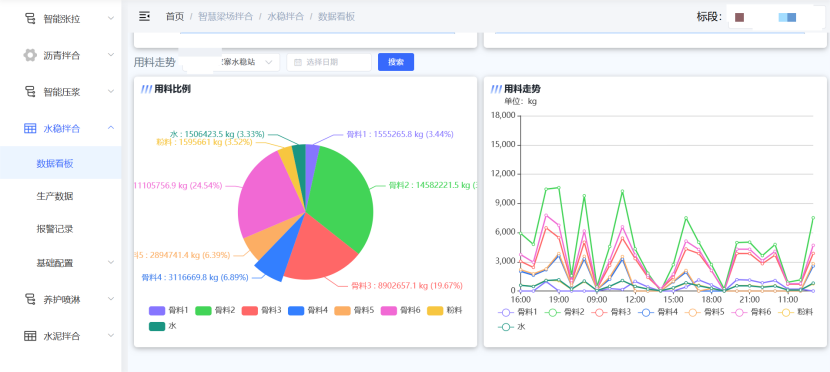Toggle 骨料5 series in line chart legend
Image resolution: width=830 pixels, height=372 pixels.
[x=703, y=313]
